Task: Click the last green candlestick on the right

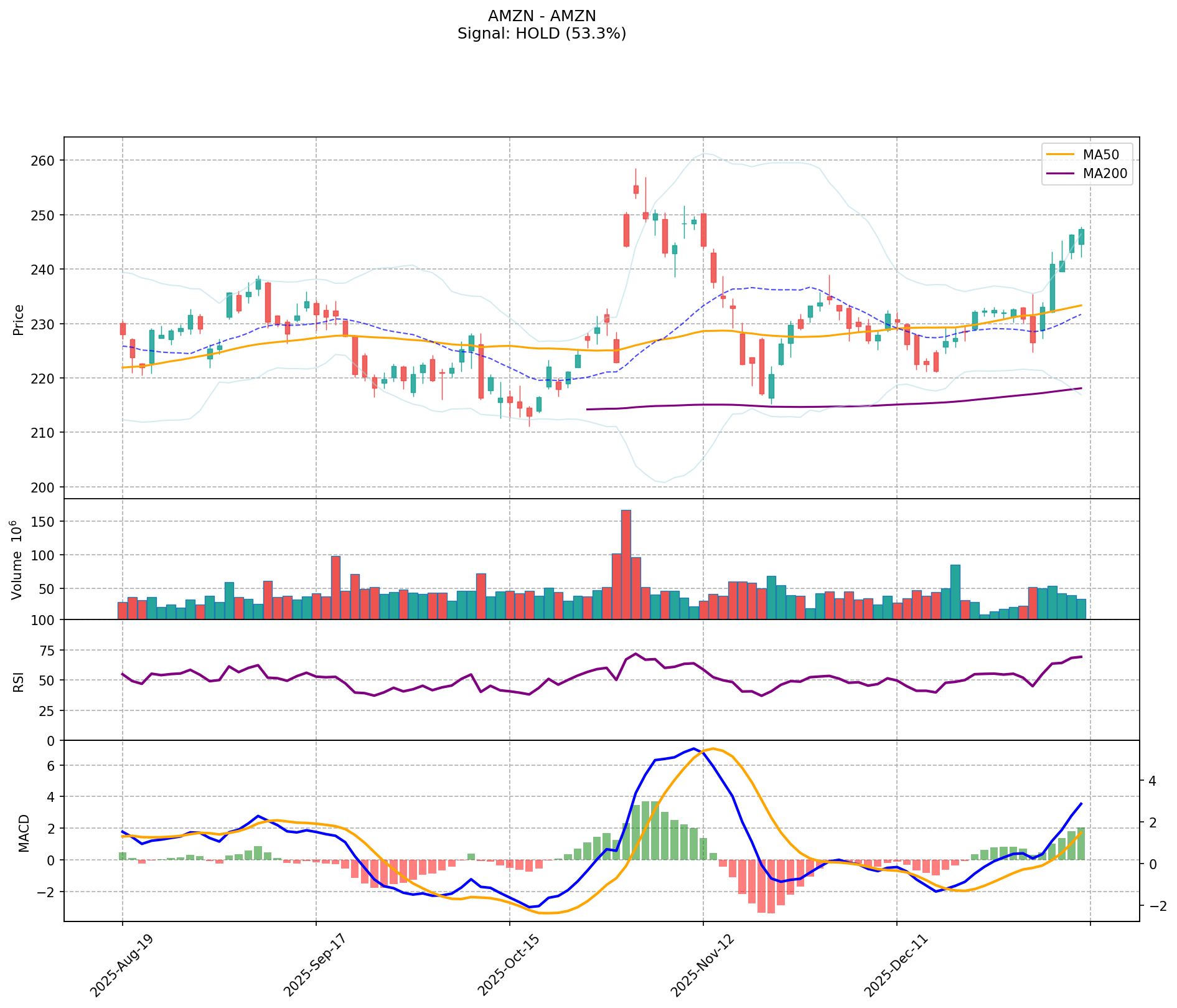Action: [1081, 237]
